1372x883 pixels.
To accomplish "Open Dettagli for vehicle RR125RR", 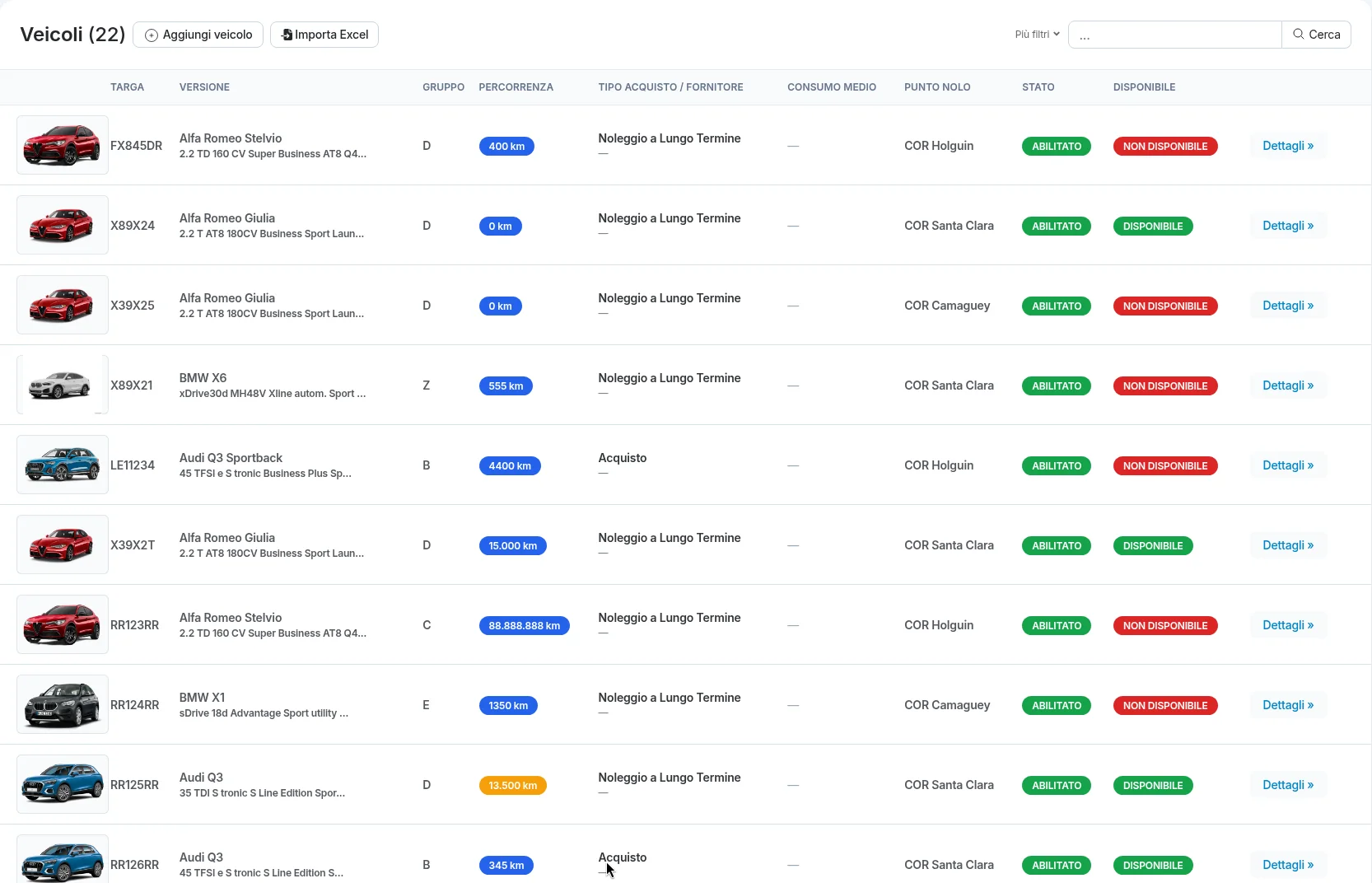I will (1288, 785).
